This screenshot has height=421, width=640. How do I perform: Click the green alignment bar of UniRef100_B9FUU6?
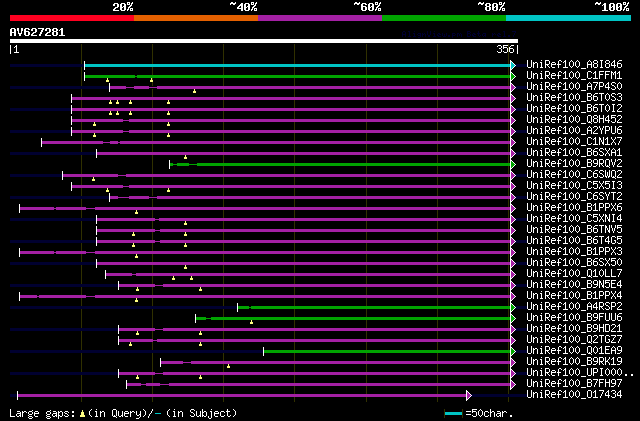click(x=353, y=318)
